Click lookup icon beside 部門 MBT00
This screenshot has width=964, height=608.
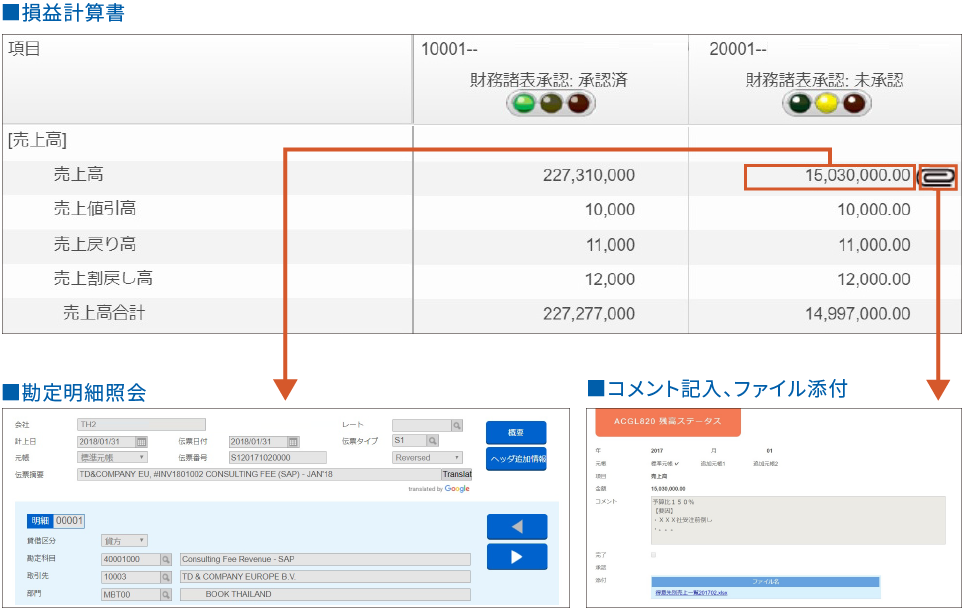[166, 594]
